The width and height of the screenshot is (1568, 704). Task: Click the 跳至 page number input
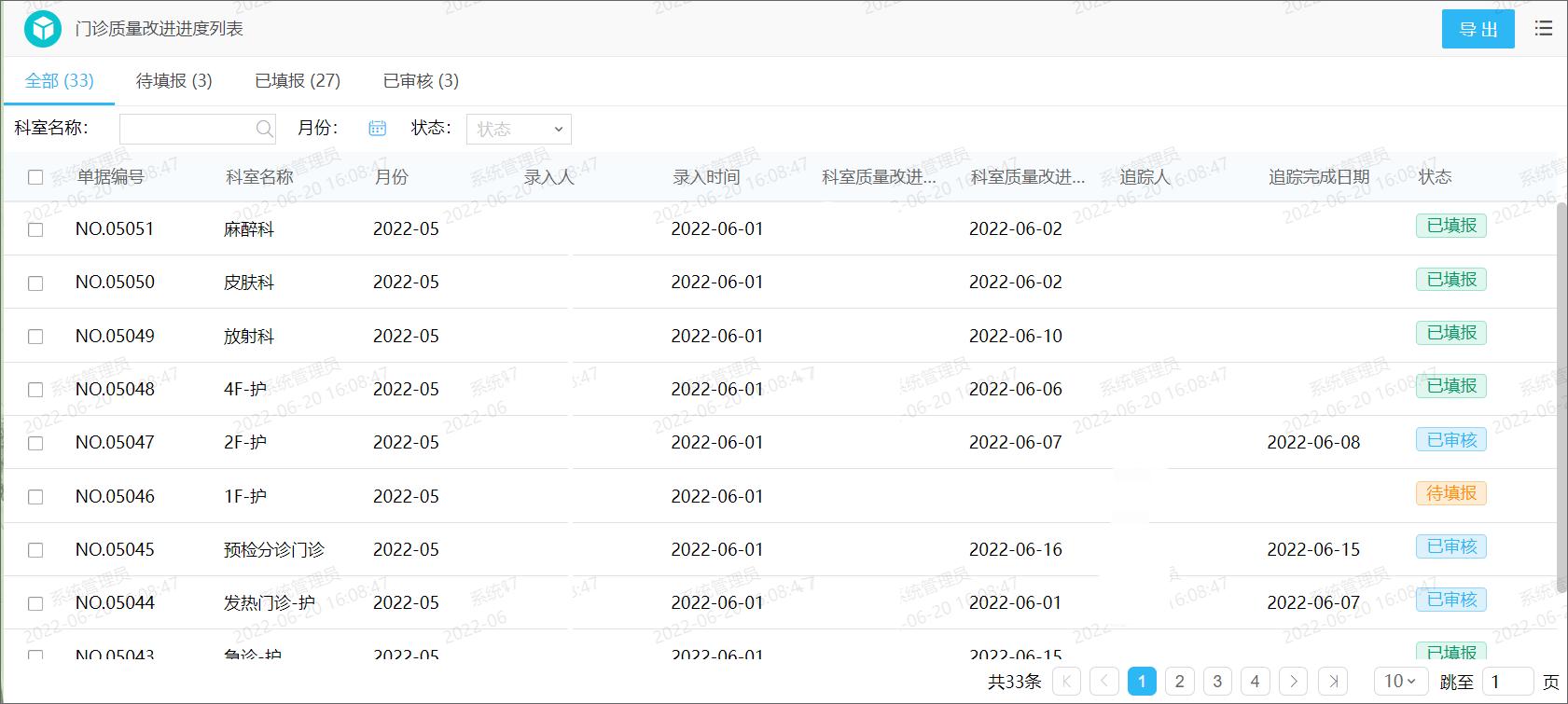[1507, 682]
